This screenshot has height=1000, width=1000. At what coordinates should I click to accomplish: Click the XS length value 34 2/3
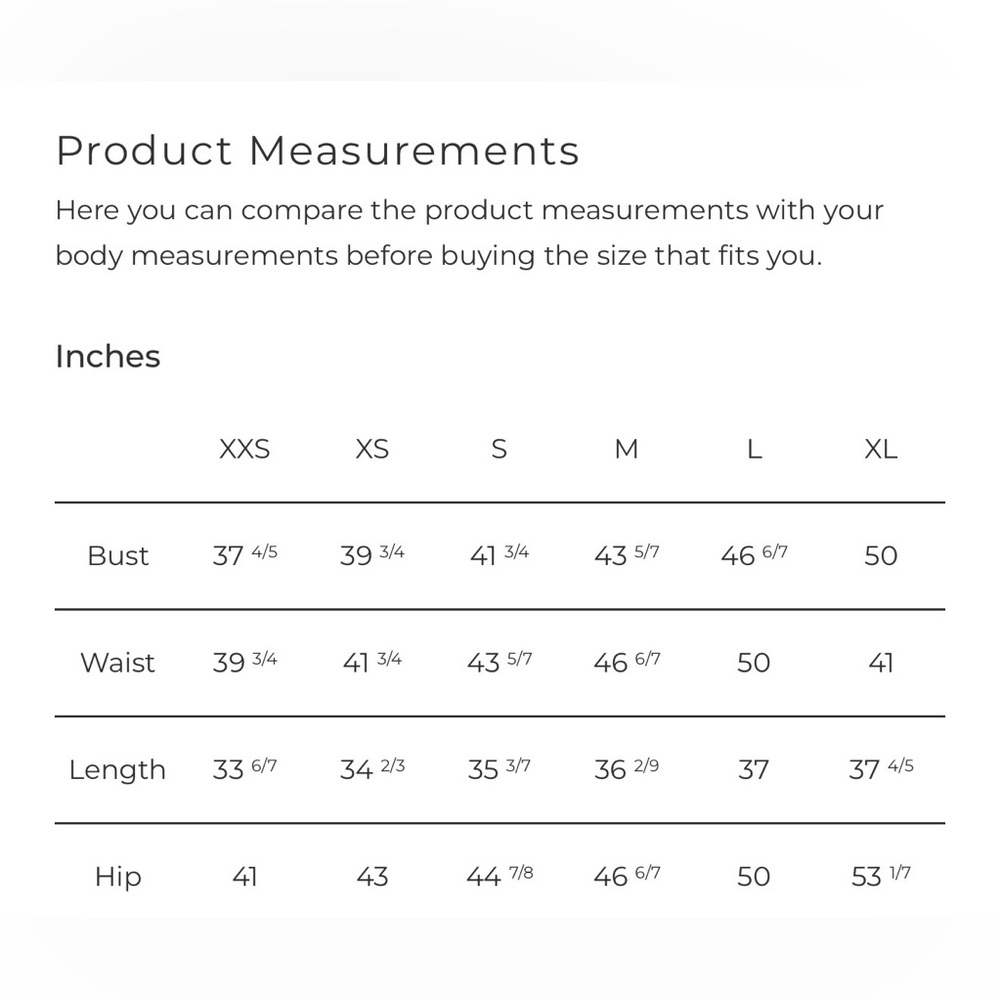(372, 769)
